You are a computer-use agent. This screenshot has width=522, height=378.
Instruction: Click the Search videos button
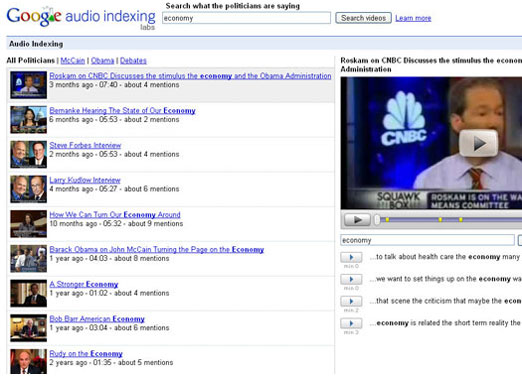(363, 18)
